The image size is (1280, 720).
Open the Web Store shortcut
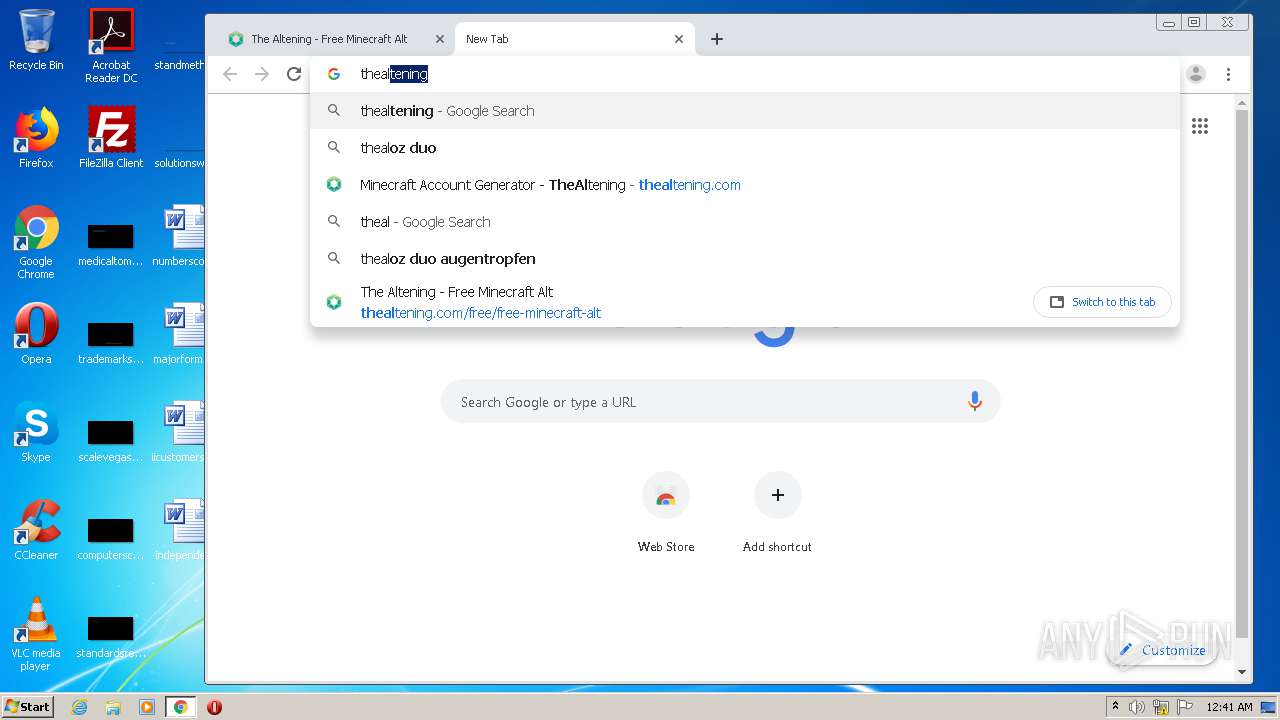tap(666, 512)
